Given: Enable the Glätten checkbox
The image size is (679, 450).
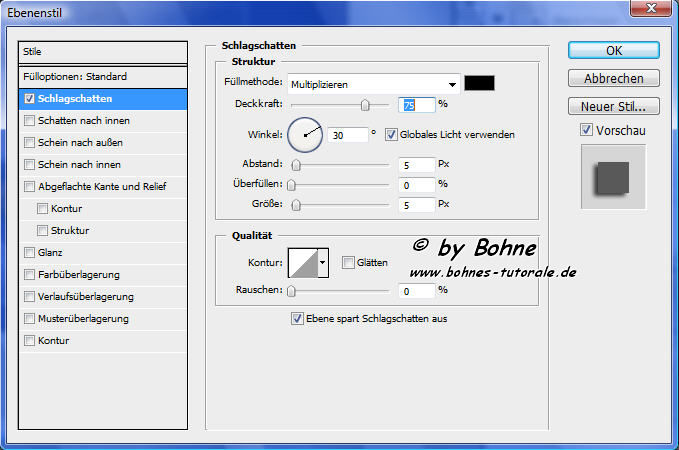Looking at the screenshot, I should tap(348, 262).
